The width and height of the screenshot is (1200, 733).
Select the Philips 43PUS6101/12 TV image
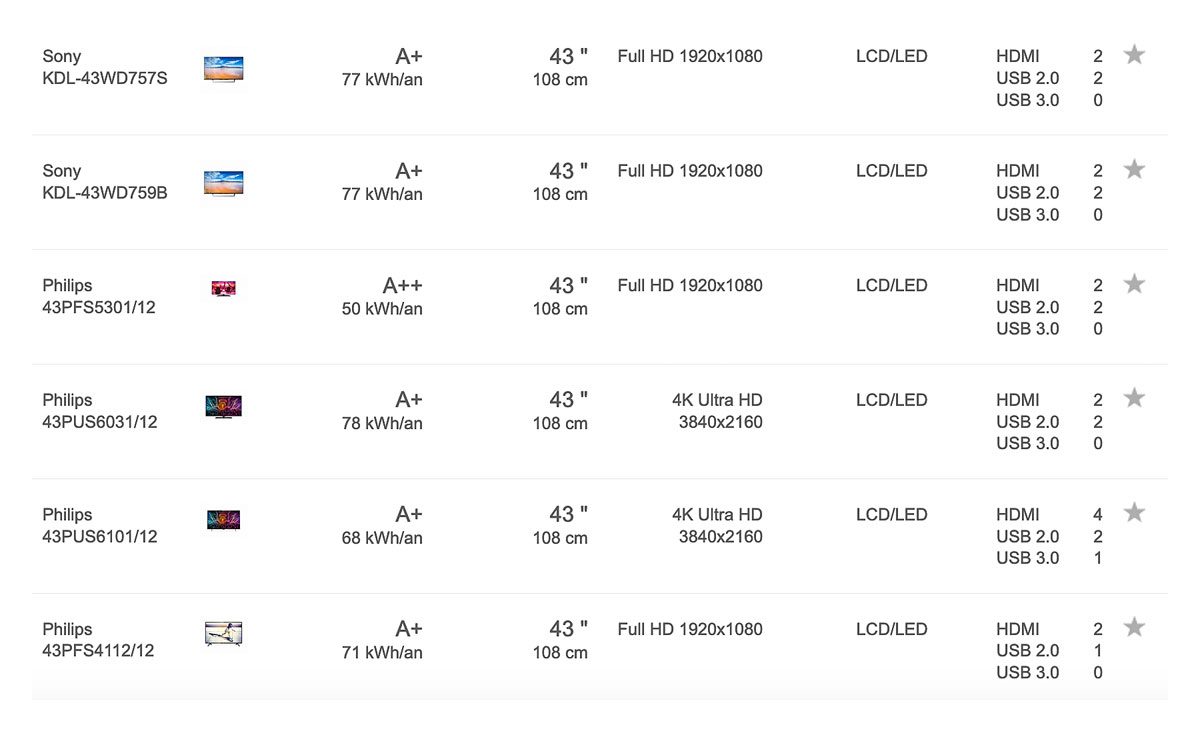point(224,520)
